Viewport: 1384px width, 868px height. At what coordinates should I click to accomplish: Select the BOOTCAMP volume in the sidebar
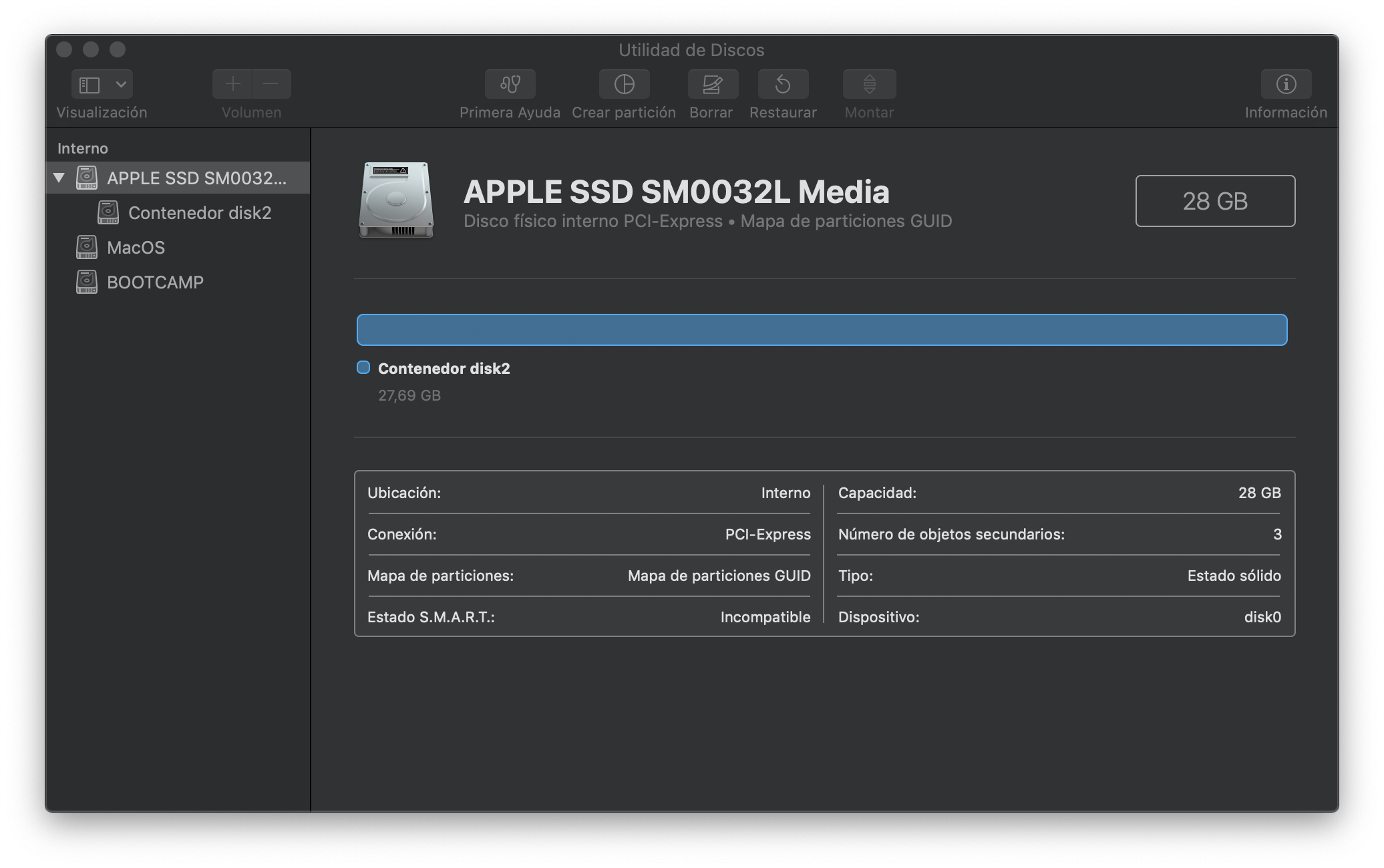[178, 282]
